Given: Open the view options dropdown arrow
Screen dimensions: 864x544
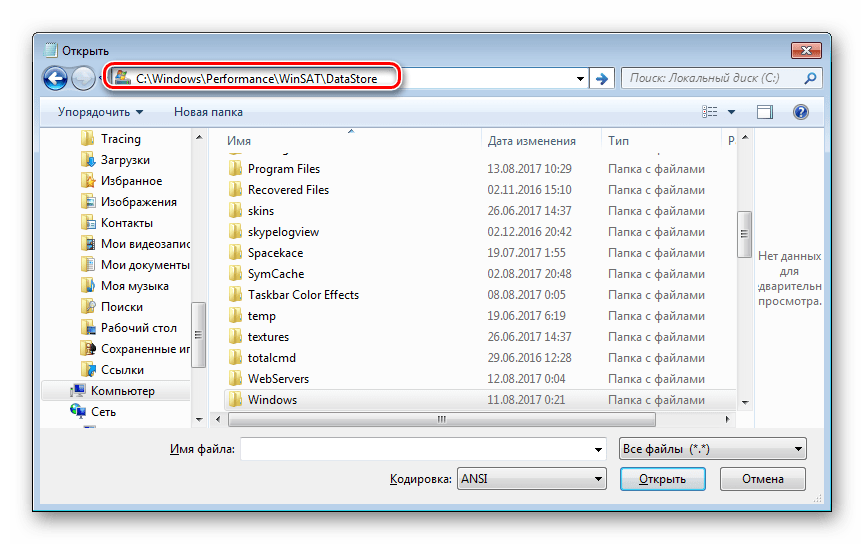Looking at the screenshot, I should coord(731,112).
